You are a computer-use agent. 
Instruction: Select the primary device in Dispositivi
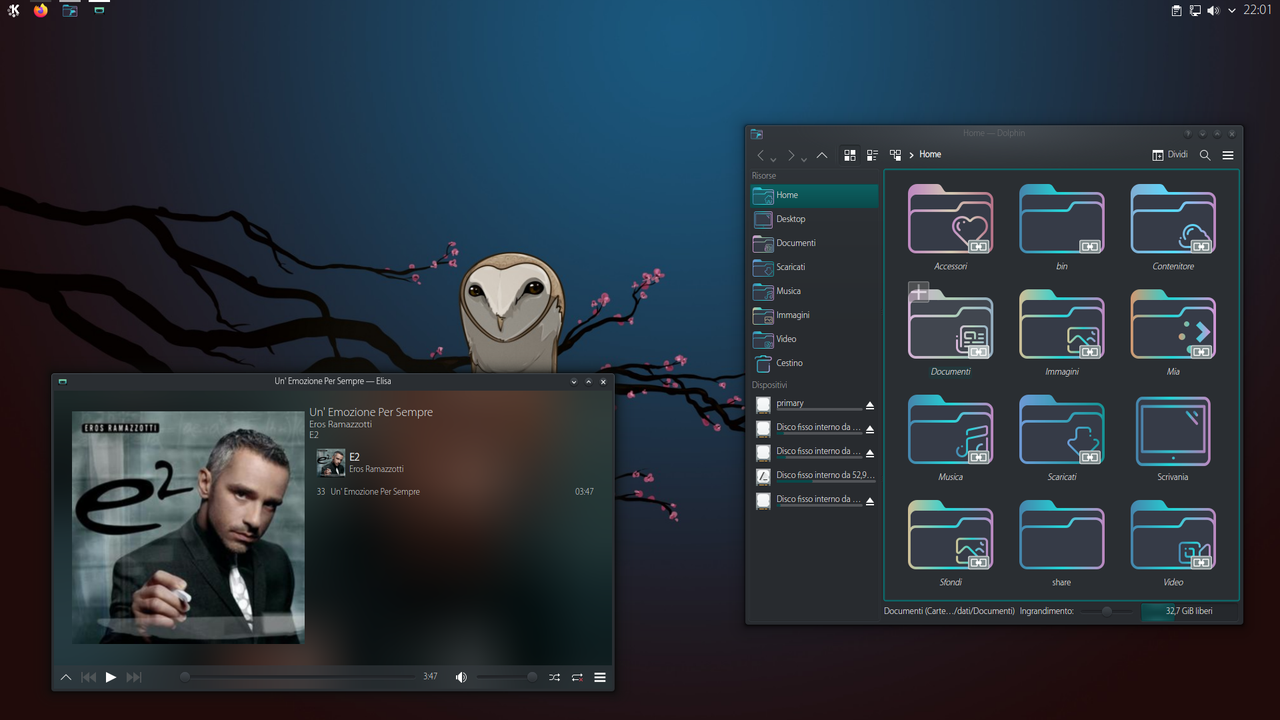coord(814,404)
